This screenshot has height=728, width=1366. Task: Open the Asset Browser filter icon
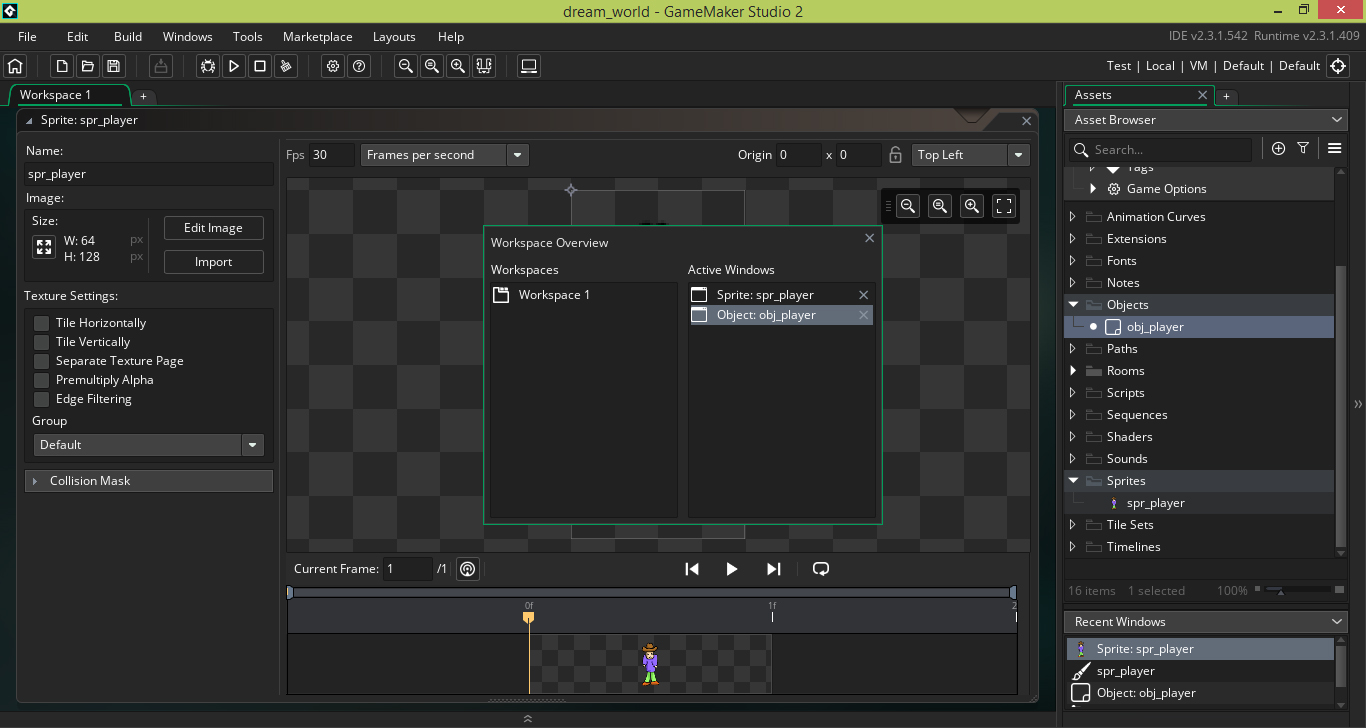coord(1303,148)
